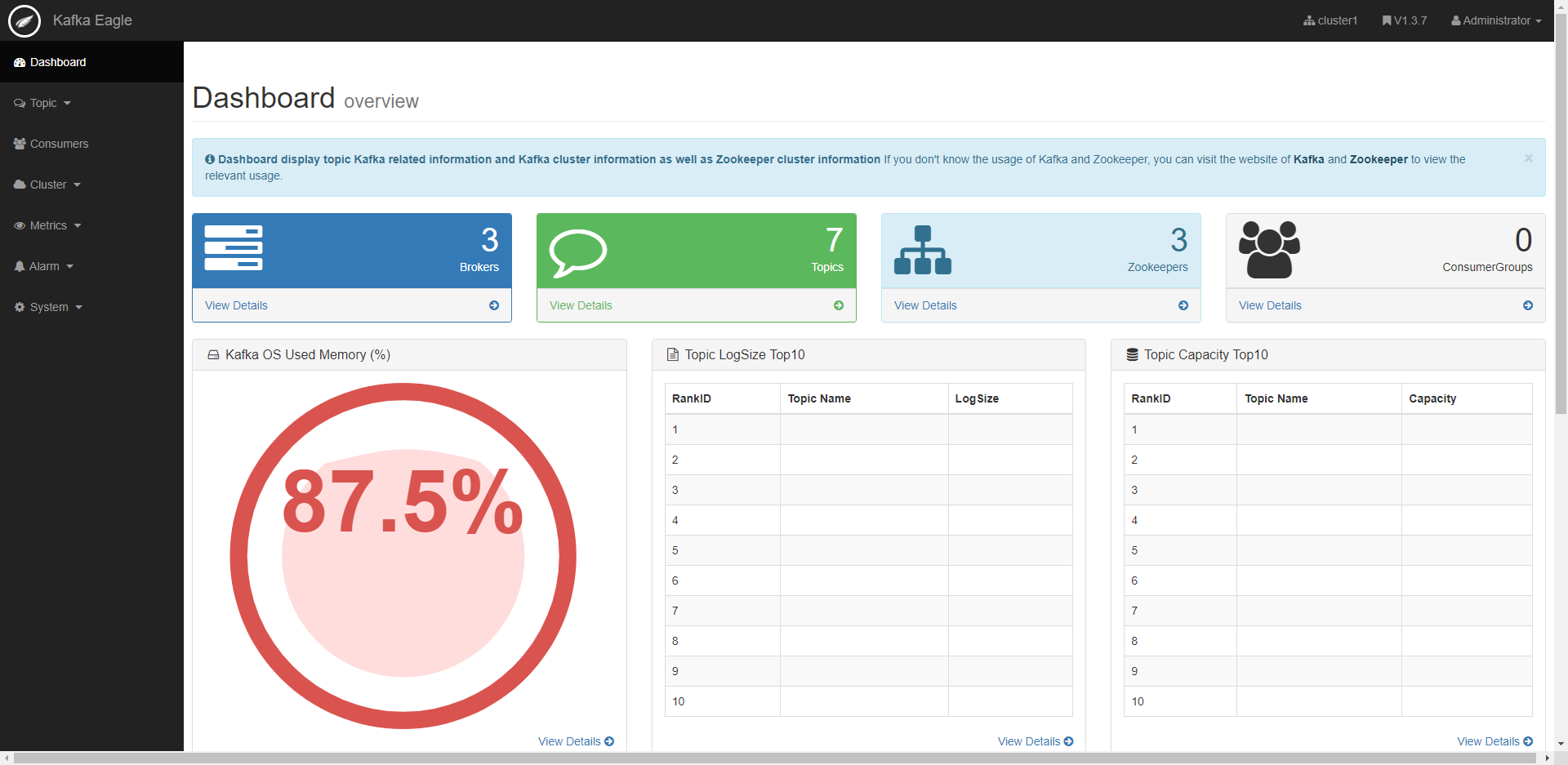Open View Details under ConsumerGroups
The height and width of the screenshot is (765, 1568).
(1270, 305)
